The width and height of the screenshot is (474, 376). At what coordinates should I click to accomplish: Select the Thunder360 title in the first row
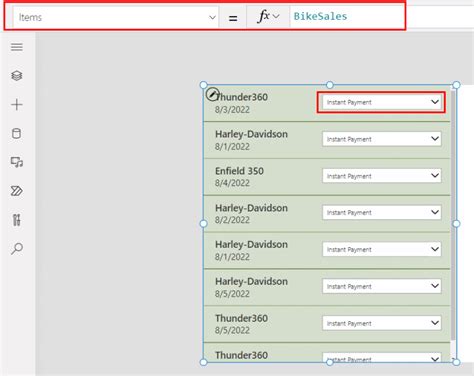[x=241, y=97]
